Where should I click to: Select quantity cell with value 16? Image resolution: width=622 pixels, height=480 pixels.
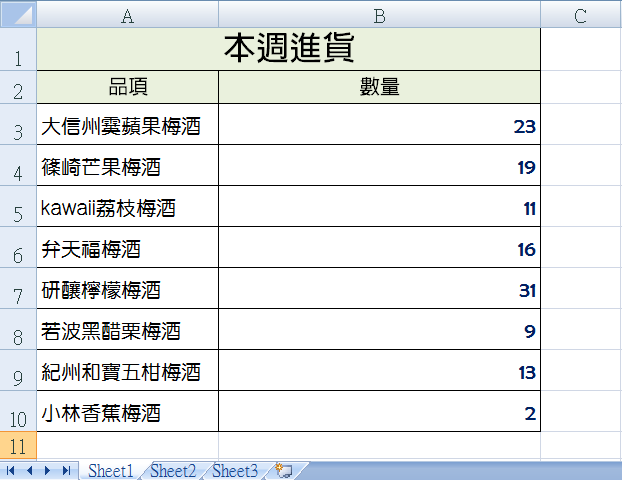[x=379, y=247]
